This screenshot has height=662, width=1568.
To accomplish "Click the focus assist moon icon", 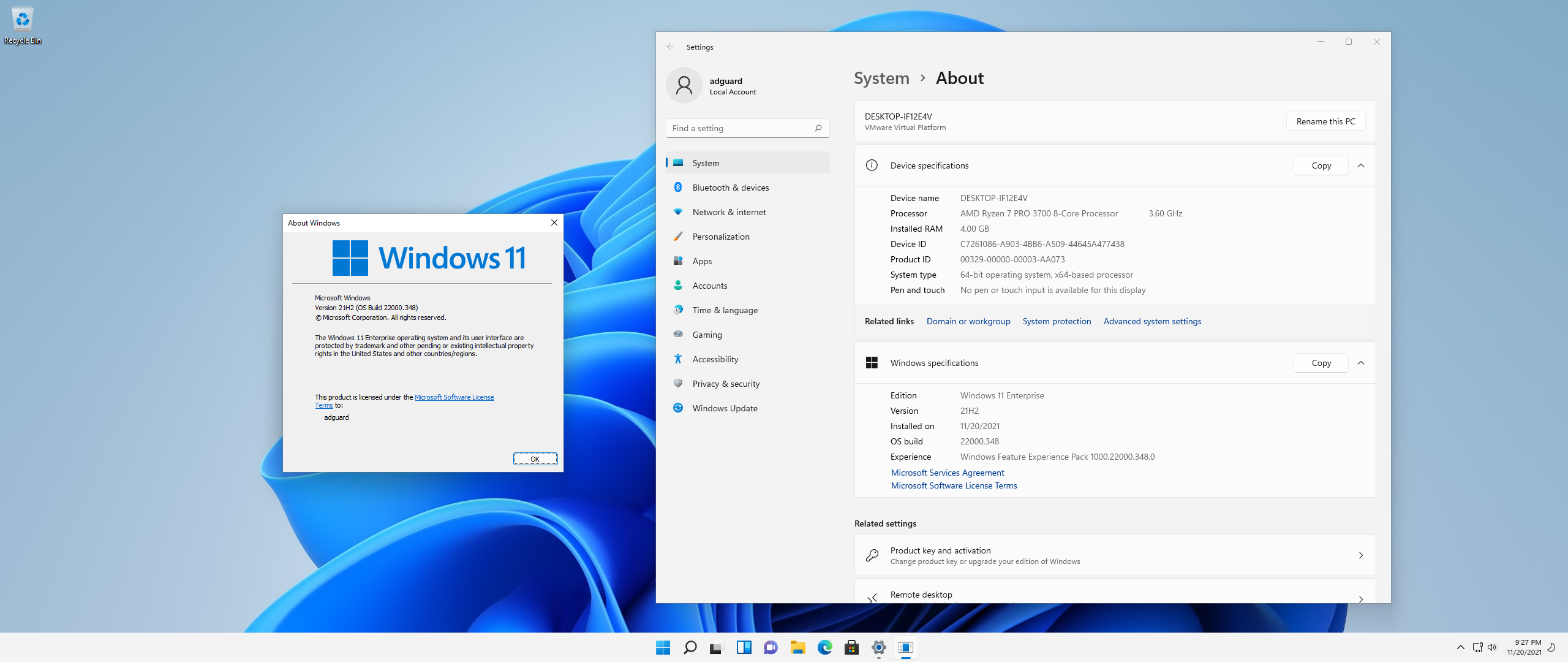I will tap(1551, 647).
